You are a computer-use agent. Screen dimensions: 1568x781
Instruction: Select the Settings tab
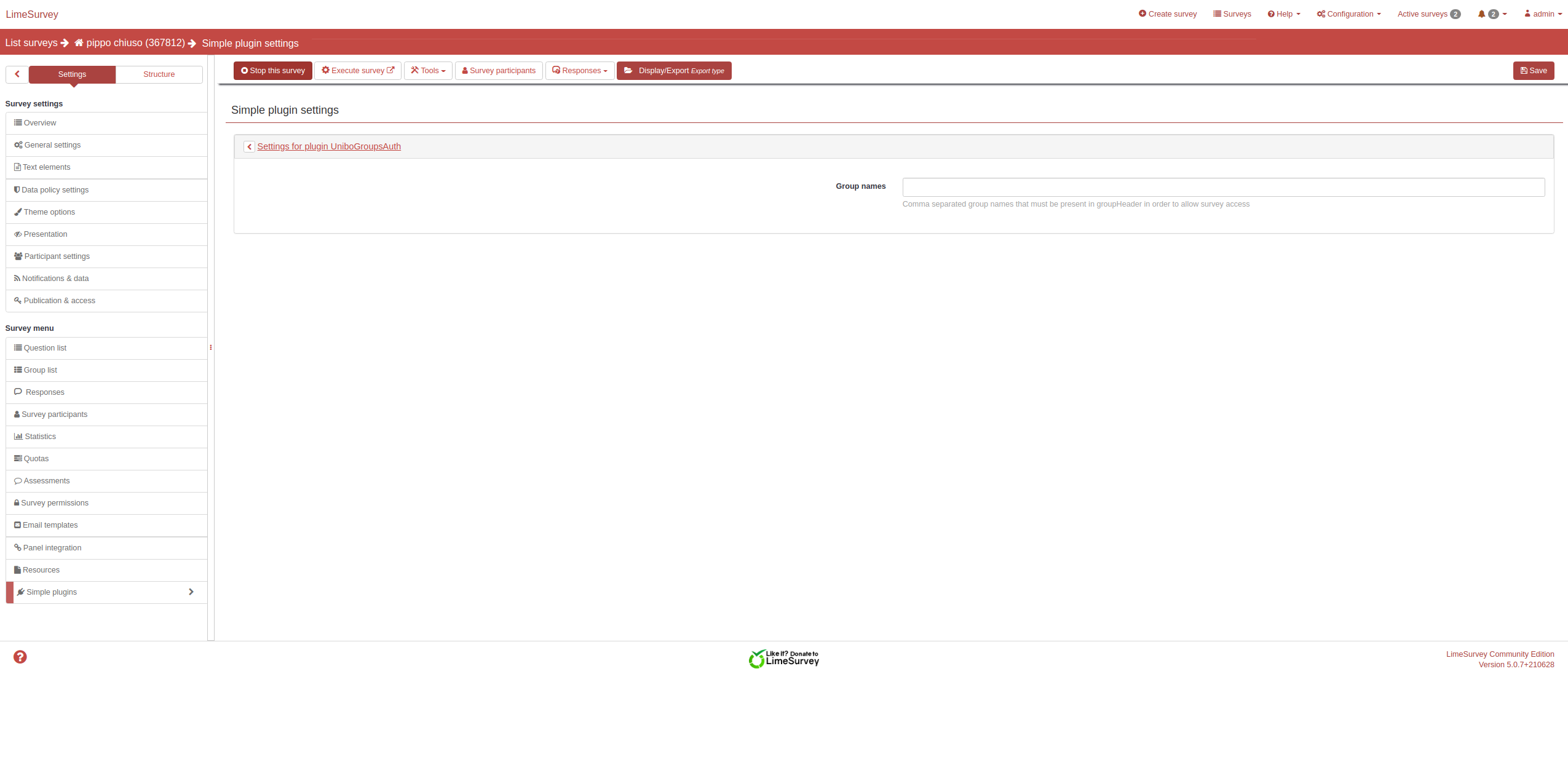click(72, 74)
